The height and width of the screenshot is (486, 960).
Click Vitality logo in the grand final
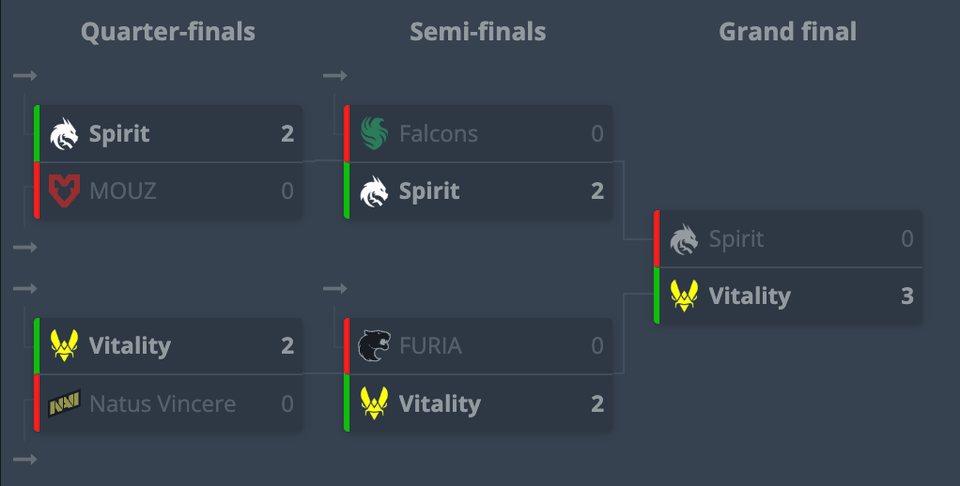(684, 296)
